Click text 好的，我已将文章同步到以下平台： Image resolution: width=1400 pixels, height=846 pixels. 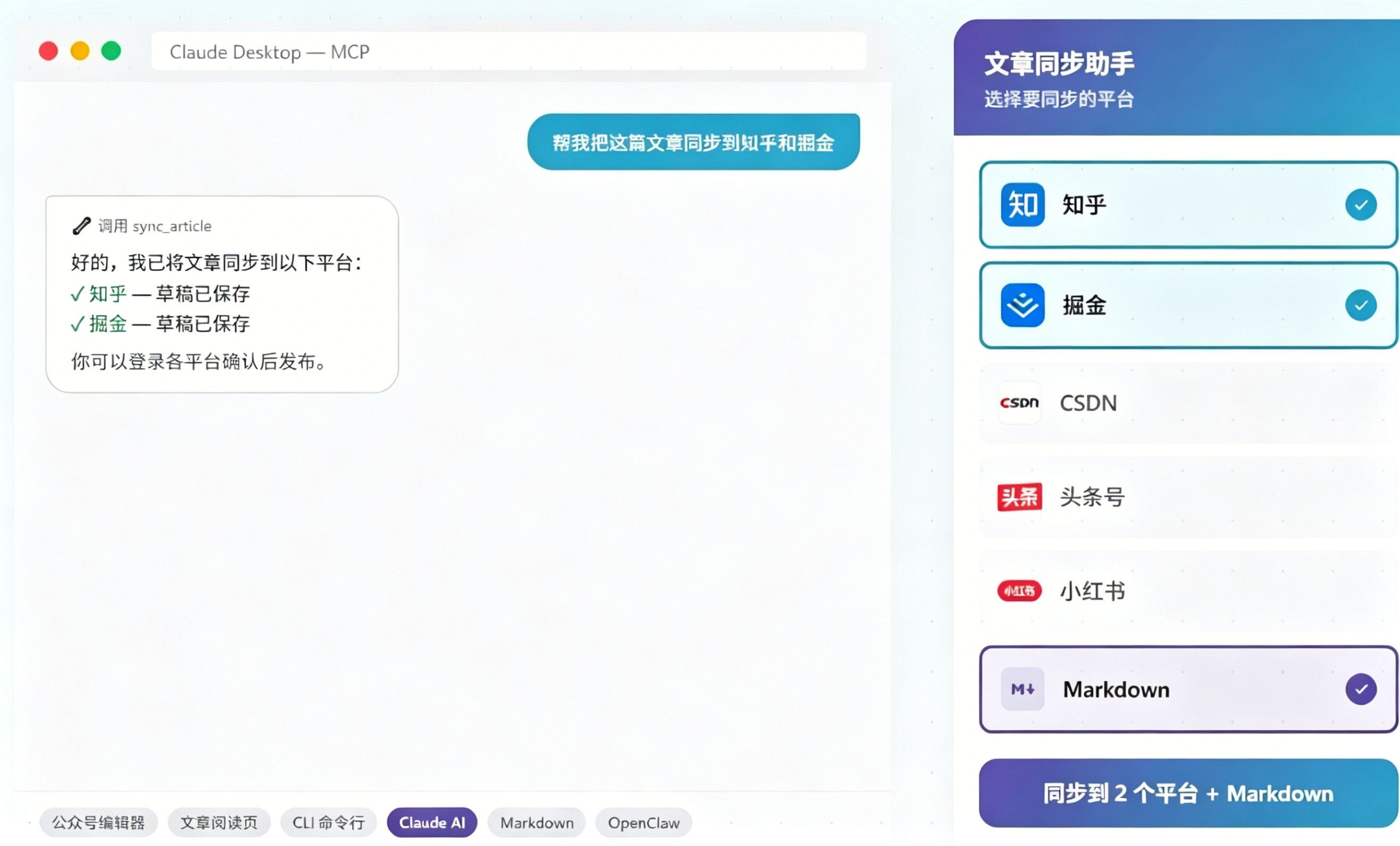point(216,263)
